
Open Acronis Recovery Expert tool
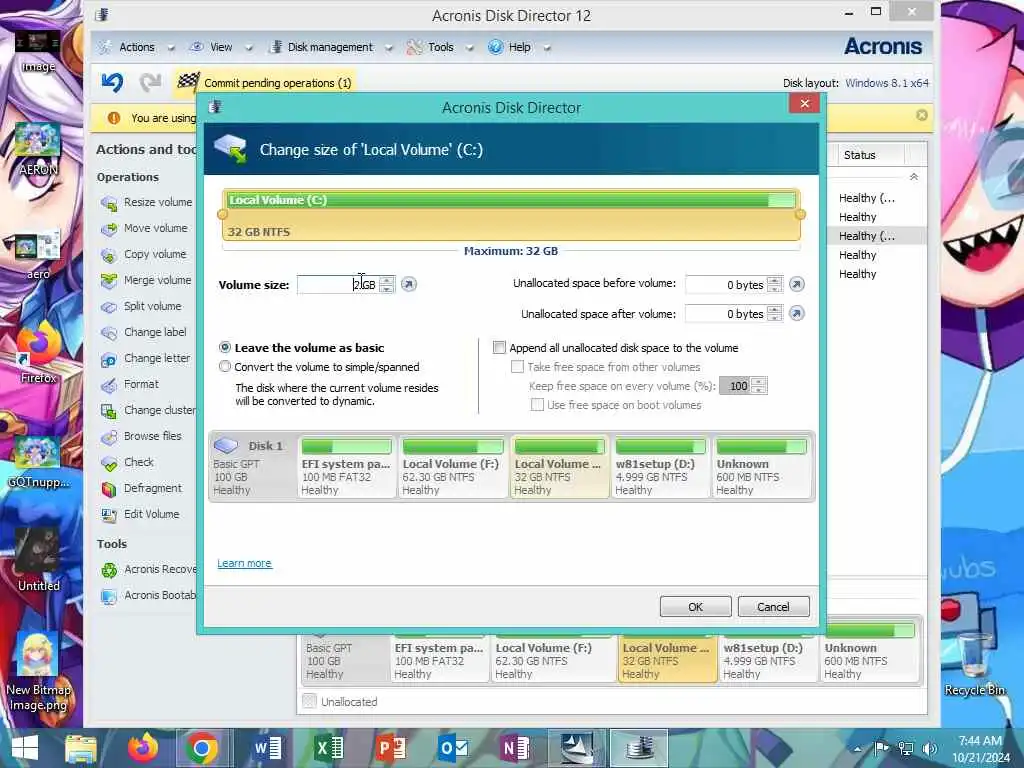pos(148,569)
